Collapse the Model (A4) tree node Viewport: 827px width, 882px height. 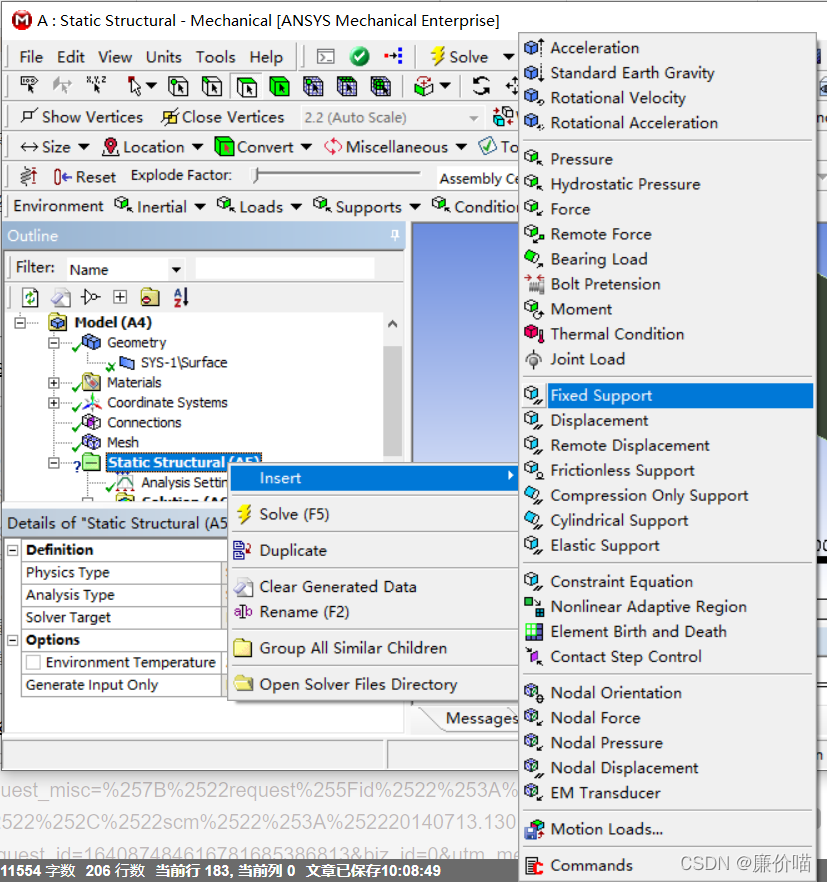click(x=20, y=323)
